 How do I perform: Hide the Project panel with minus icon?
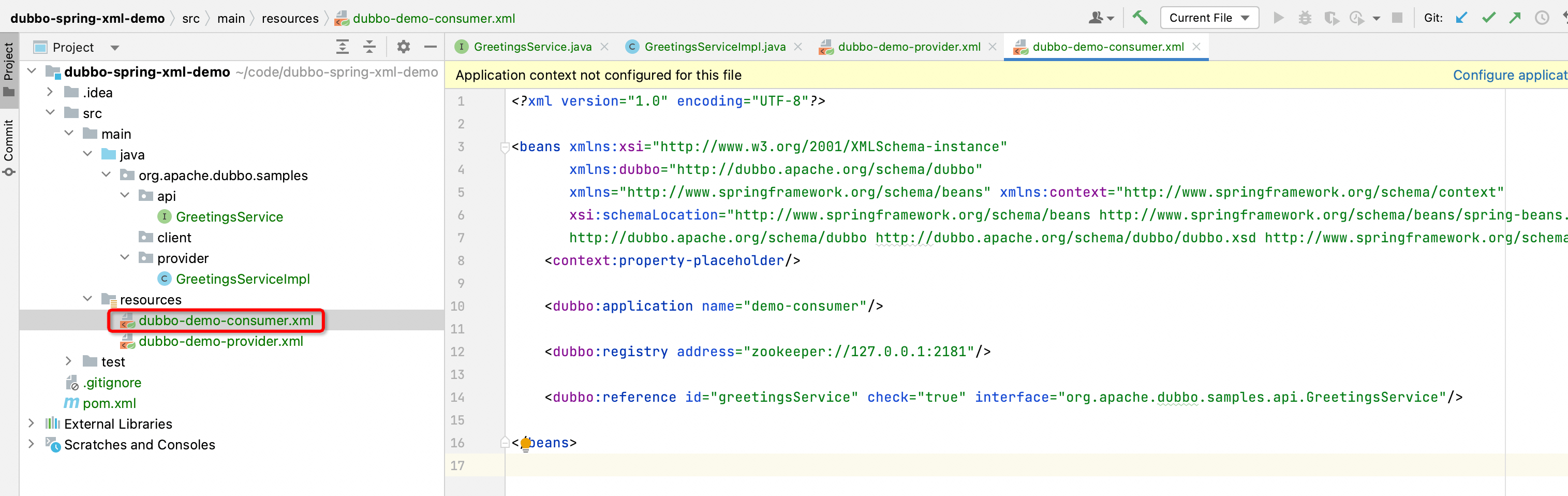tap(431, 47)
